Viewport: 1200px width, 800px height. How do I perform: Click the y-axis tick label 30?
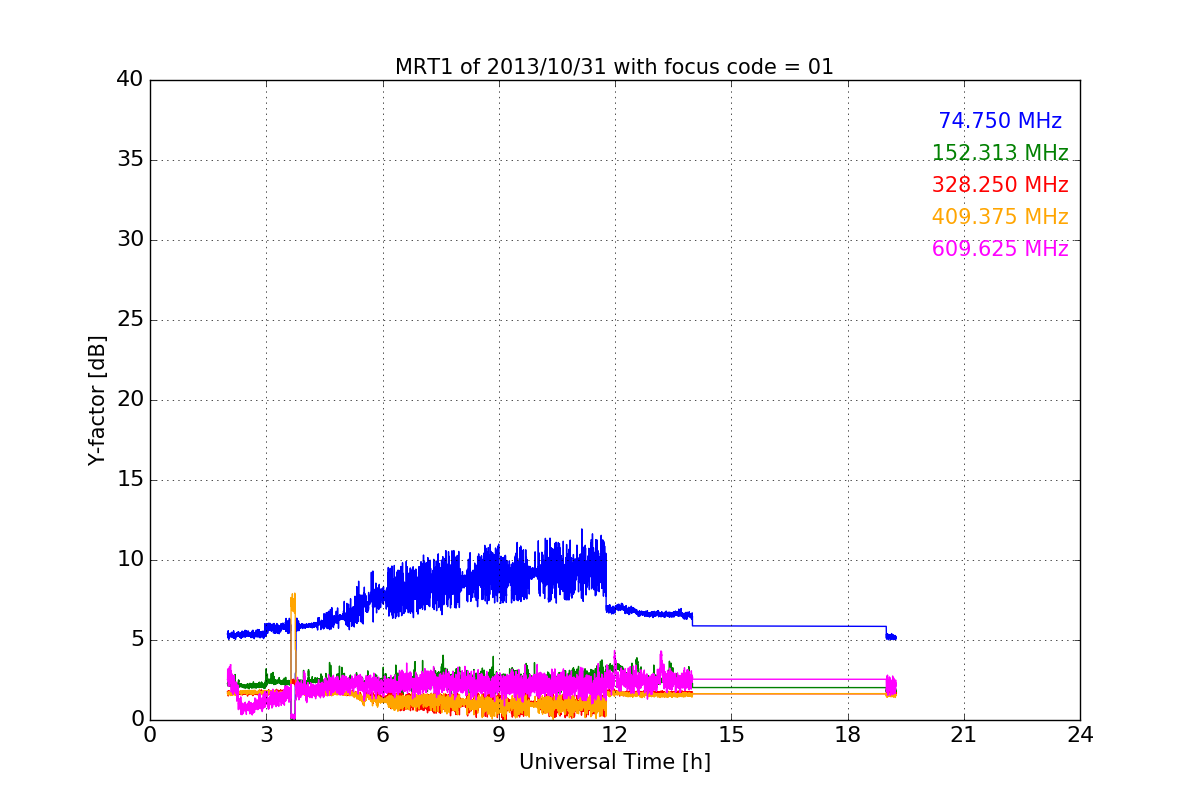pos(130,240)
